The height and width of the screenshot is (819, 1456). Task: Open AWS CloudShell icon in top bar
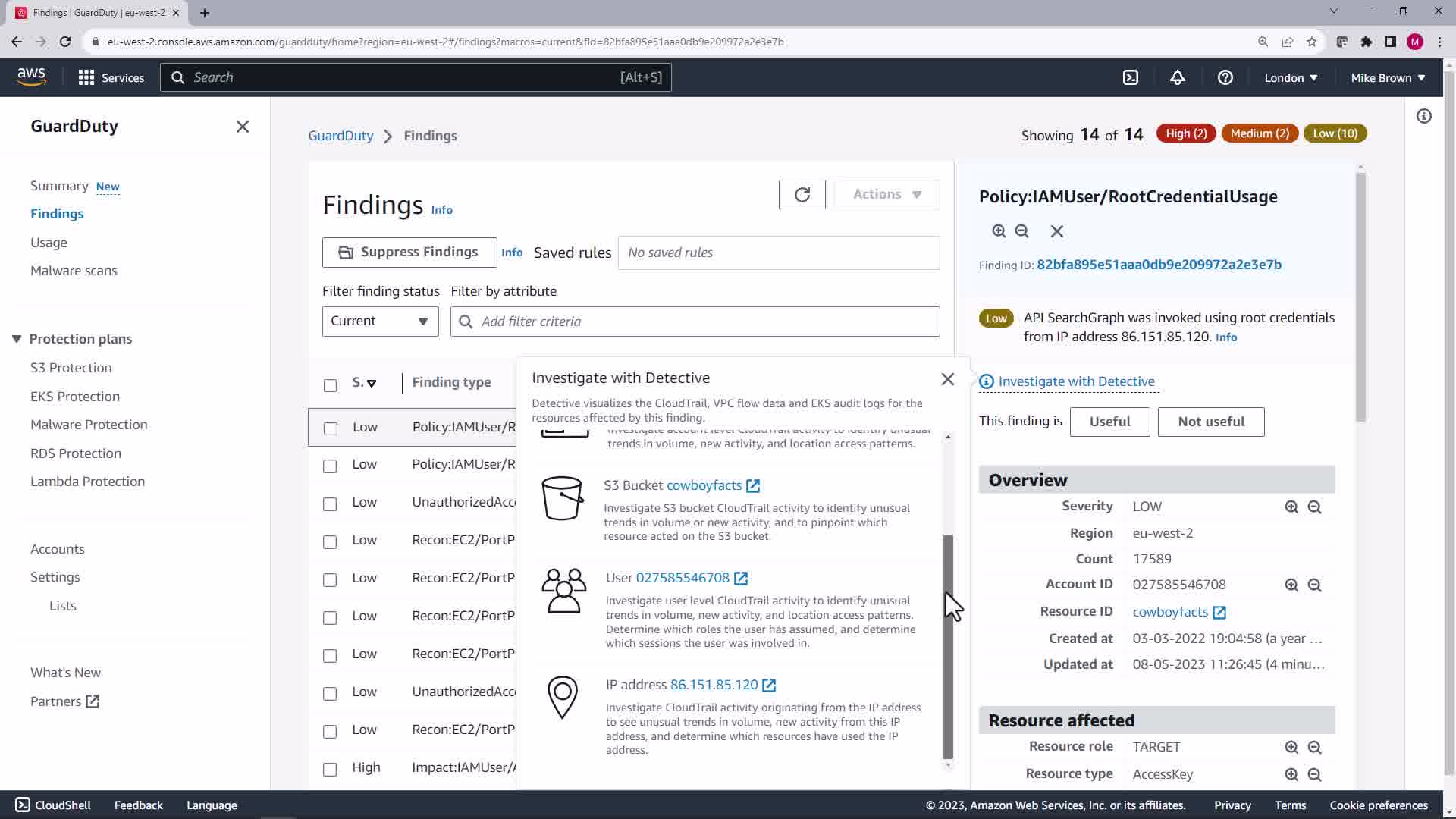1130,77
